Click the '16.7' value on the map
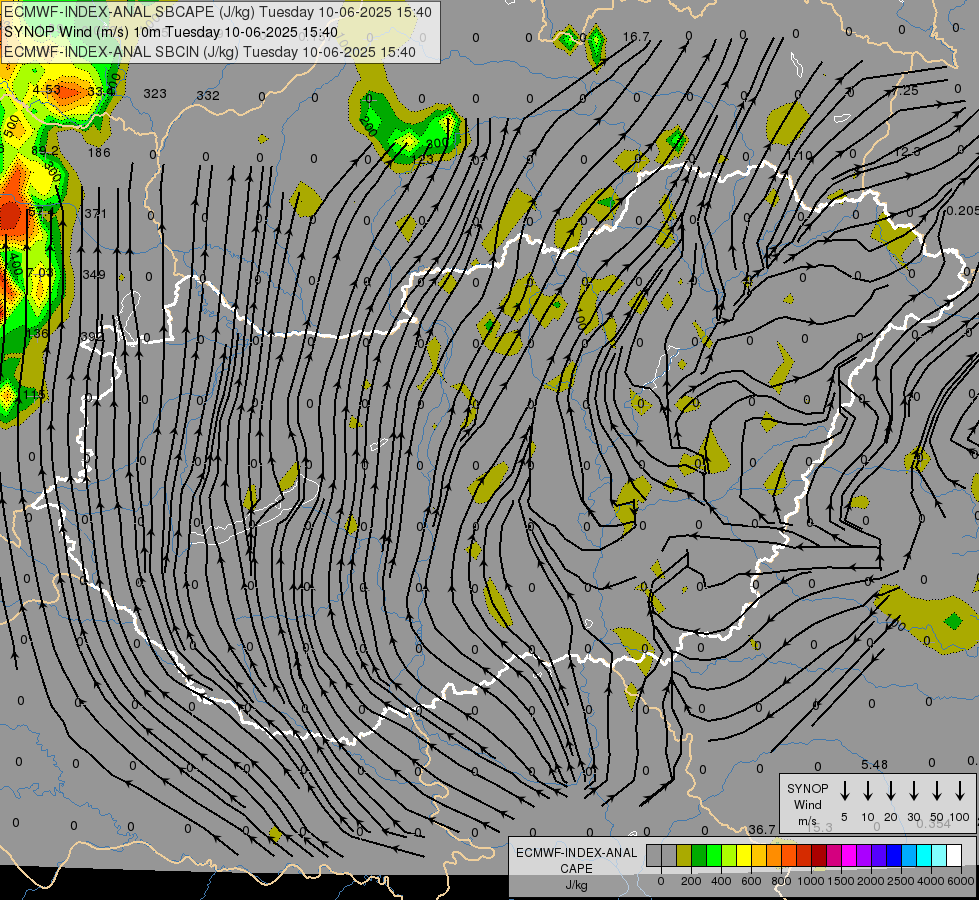This screenshot has height=900, width=979. 636,37
